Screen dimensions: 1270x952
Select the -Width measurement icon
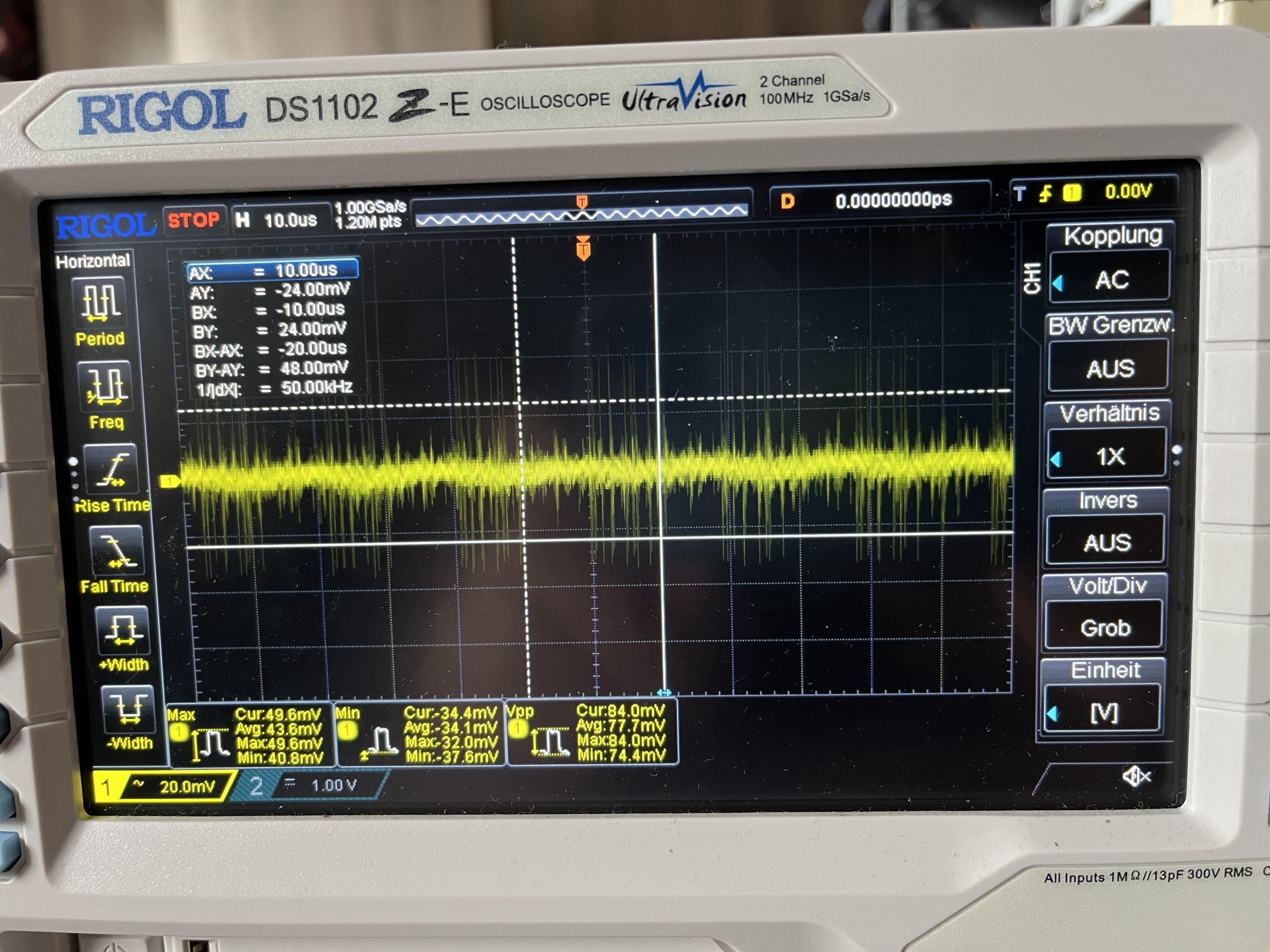[129, 709]
